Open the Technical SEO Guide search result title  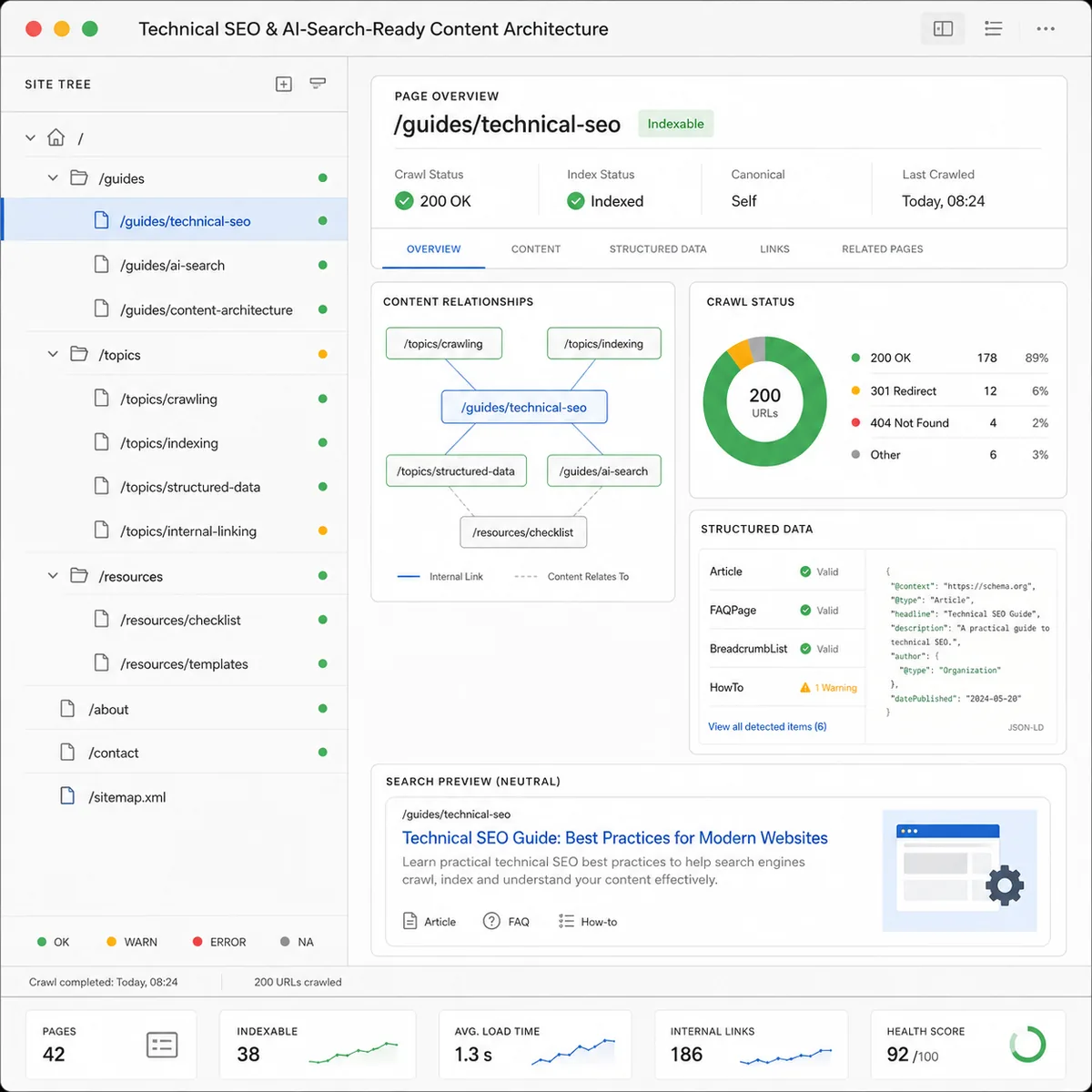[x=615, y=838]
